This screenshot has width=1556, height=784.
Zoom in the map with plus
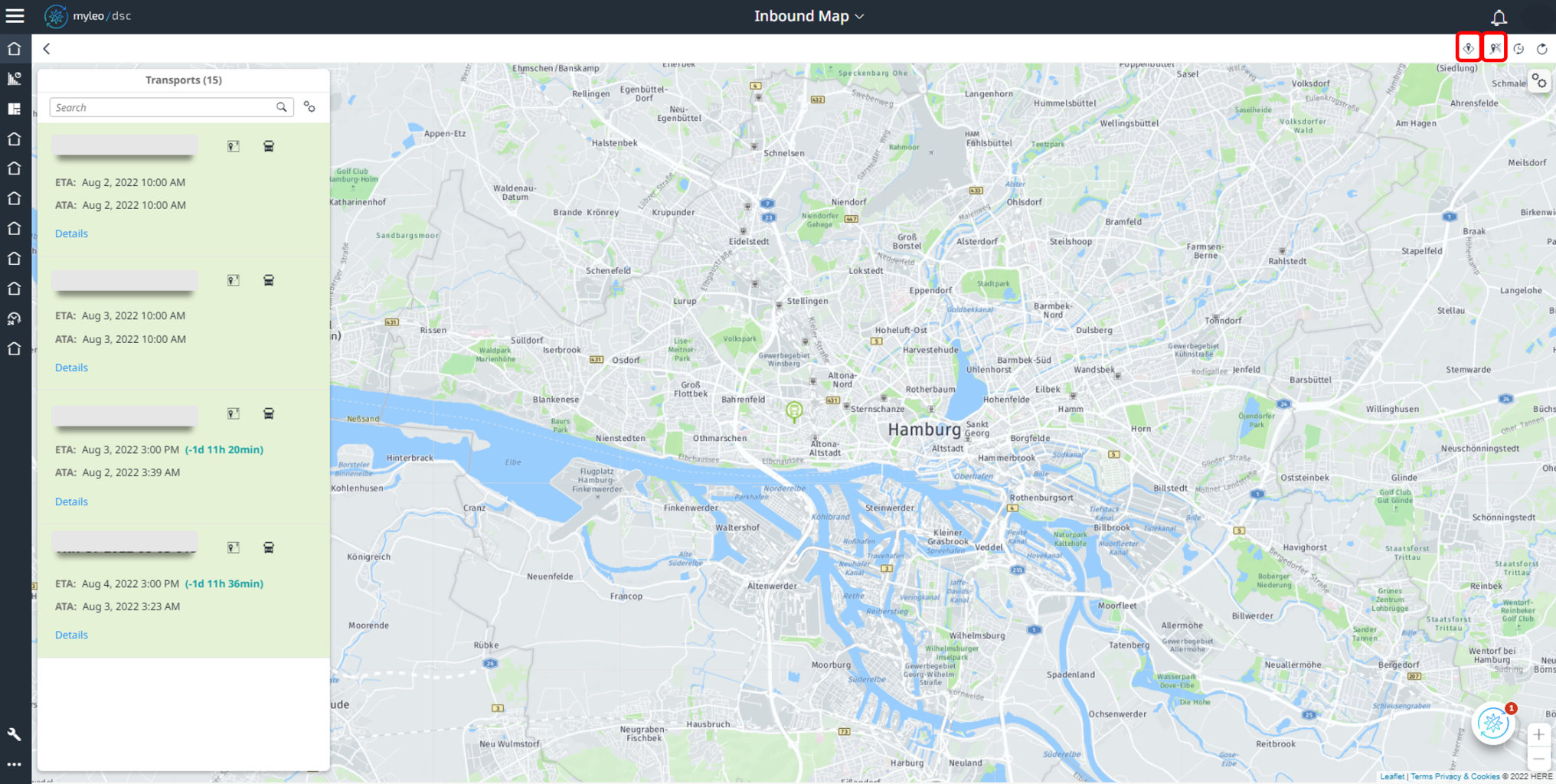click(x=1539, y=735)
